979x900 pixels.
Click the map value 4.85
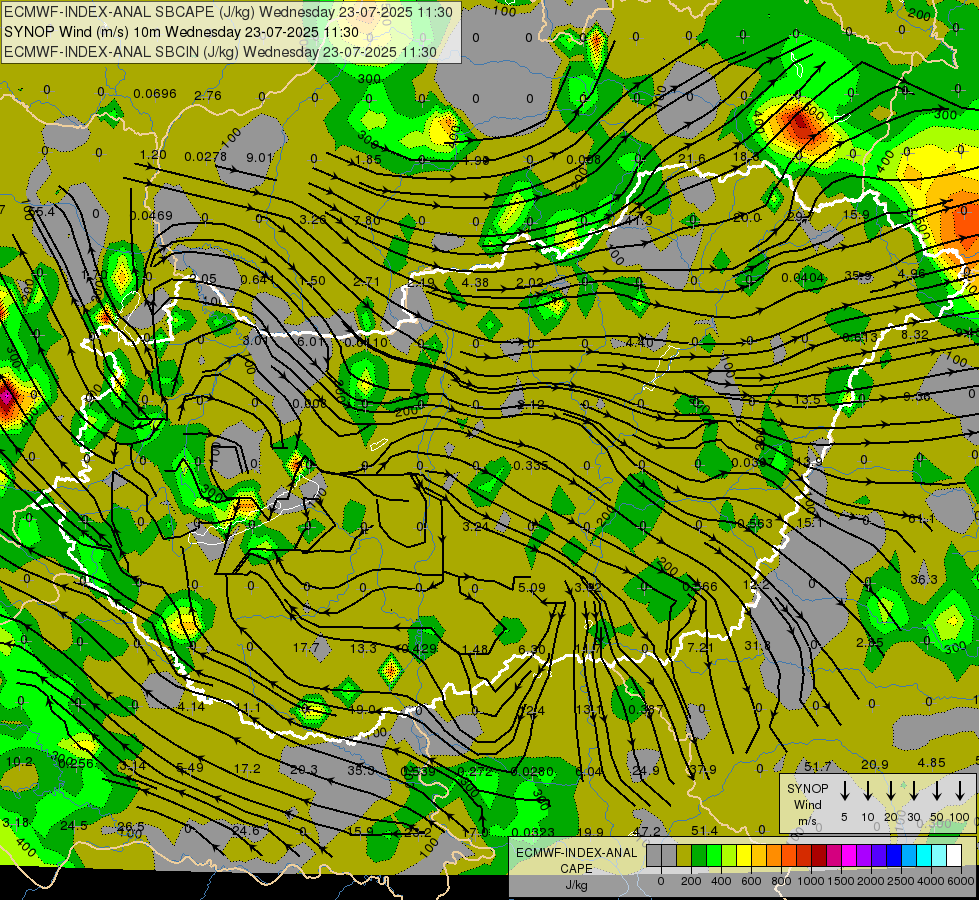(x=932, y=762)
